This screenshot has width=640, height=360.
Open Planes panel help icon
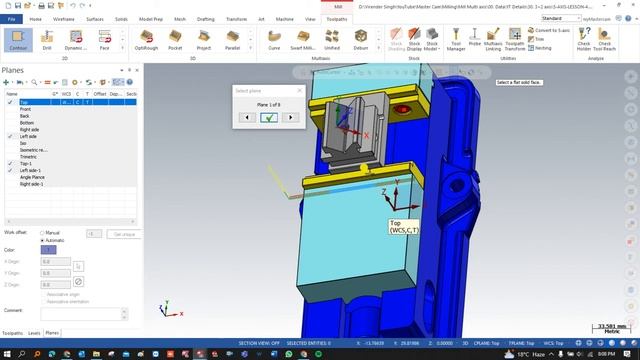pos(129,82)
